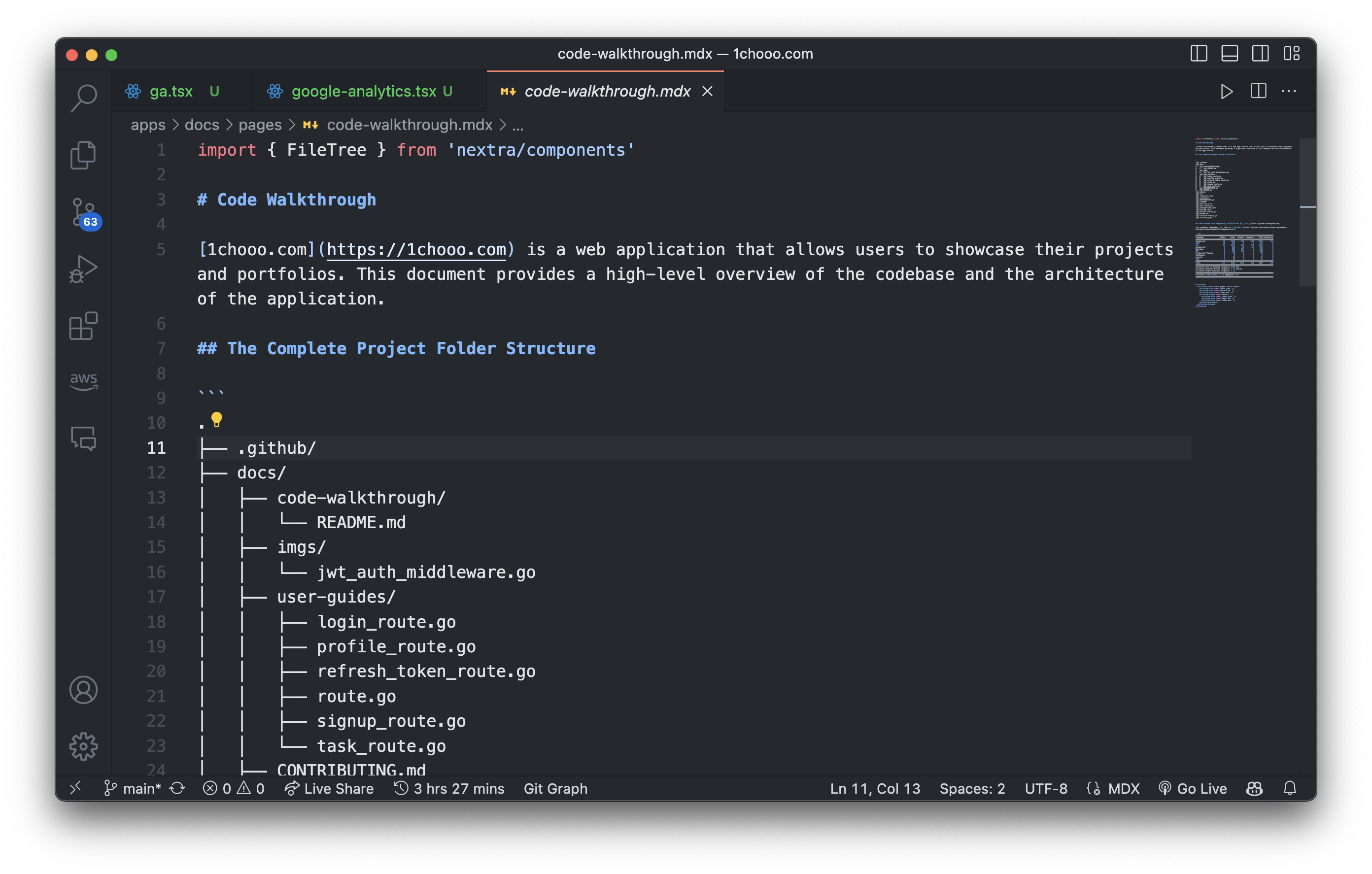Screen dimensions: 1372x874
Task: Click the lightbulb code action on line 10
Action: click(216, 420)
